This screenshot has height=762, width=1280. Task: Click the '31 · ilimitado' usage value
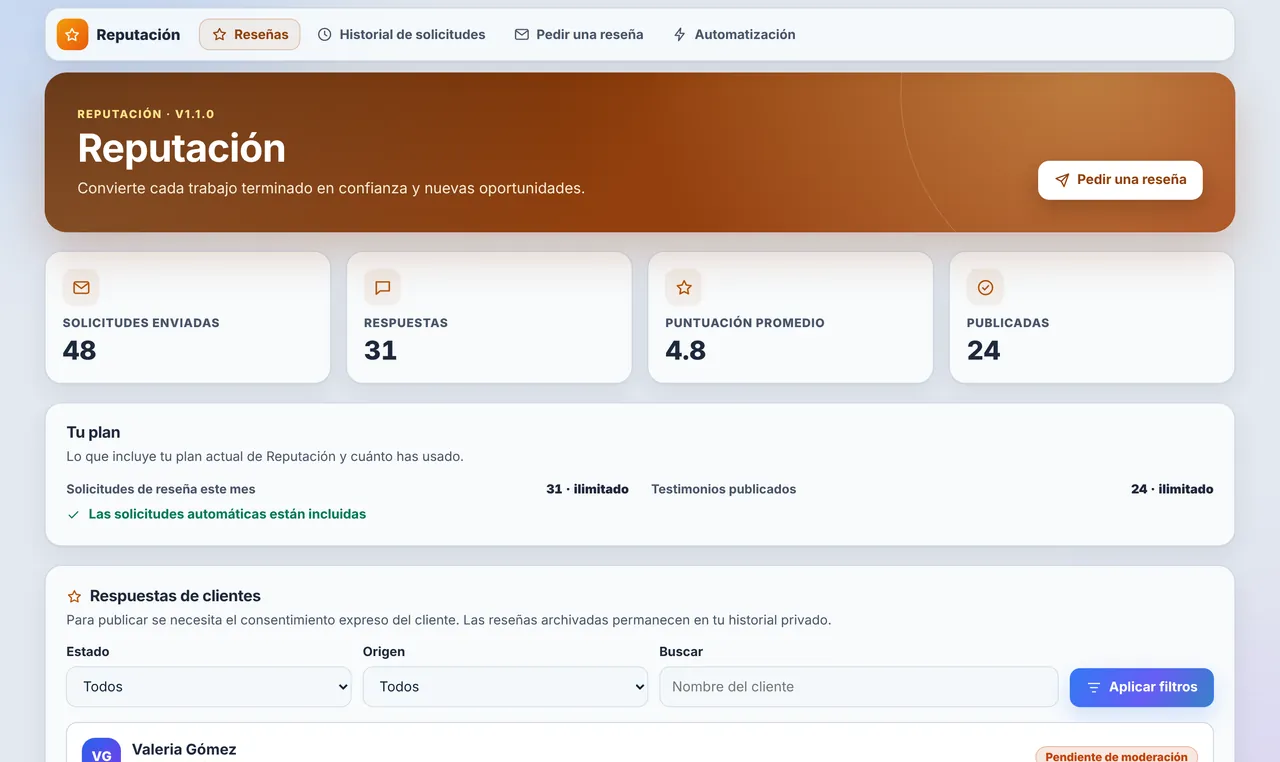coord(588,489)
